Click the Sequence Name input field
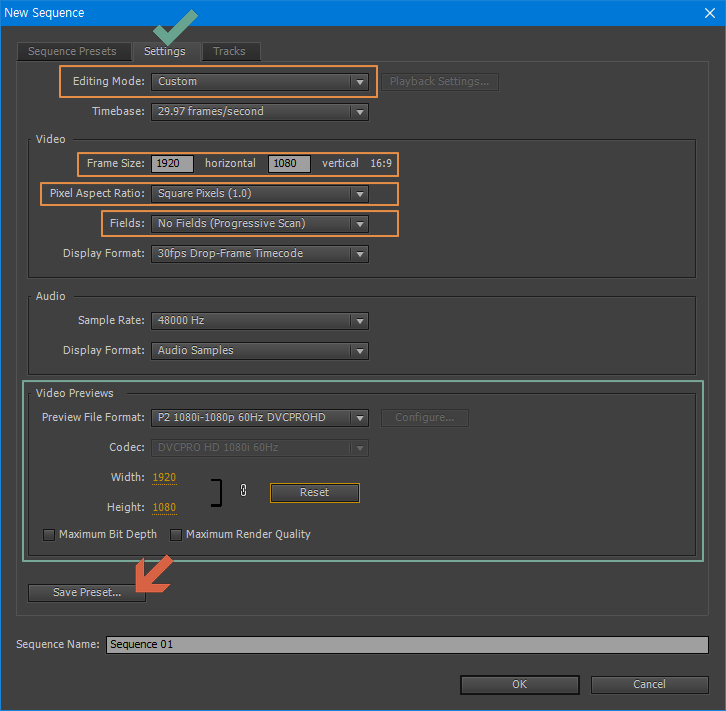726x711 pixels. [x=407, y=645]
